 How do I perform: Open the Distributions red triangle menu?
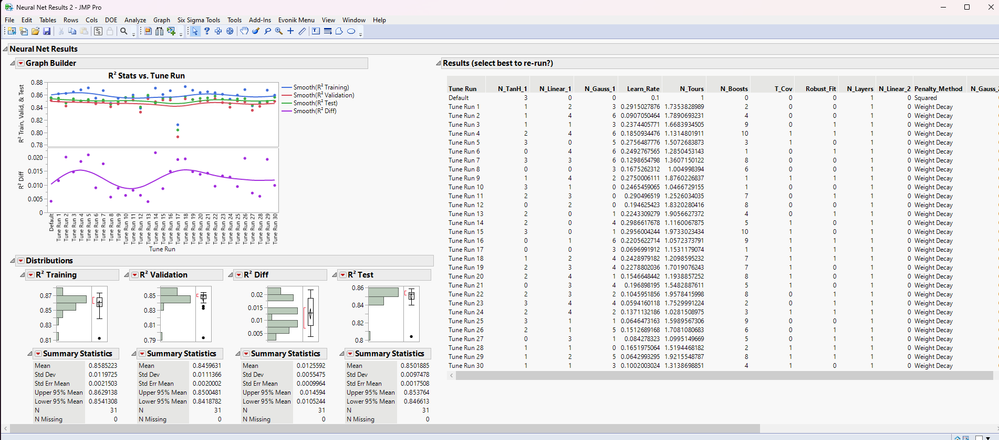pos(20,260)
